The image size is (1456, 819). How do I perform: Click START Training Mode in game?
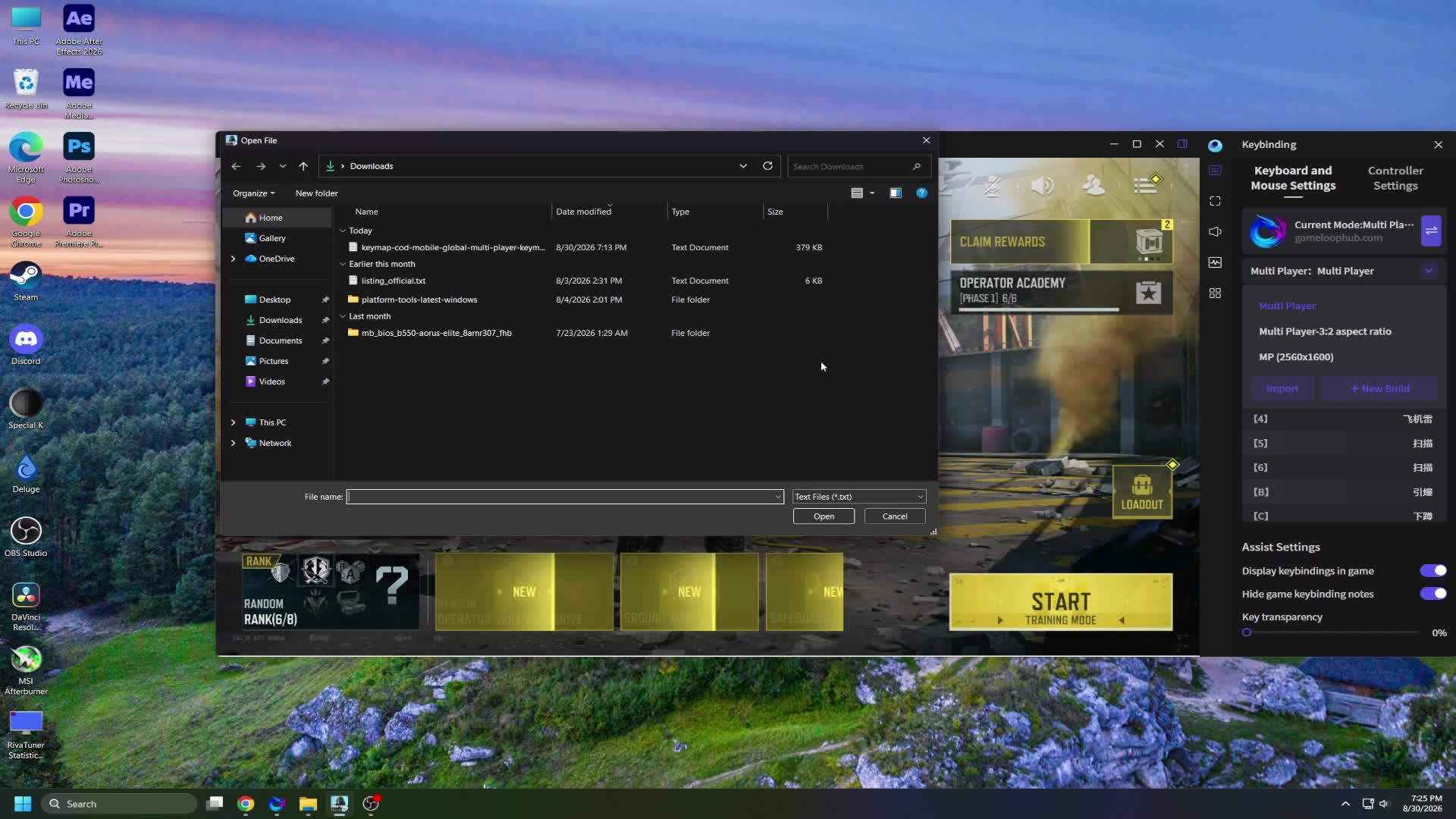tap(1060, 602)
